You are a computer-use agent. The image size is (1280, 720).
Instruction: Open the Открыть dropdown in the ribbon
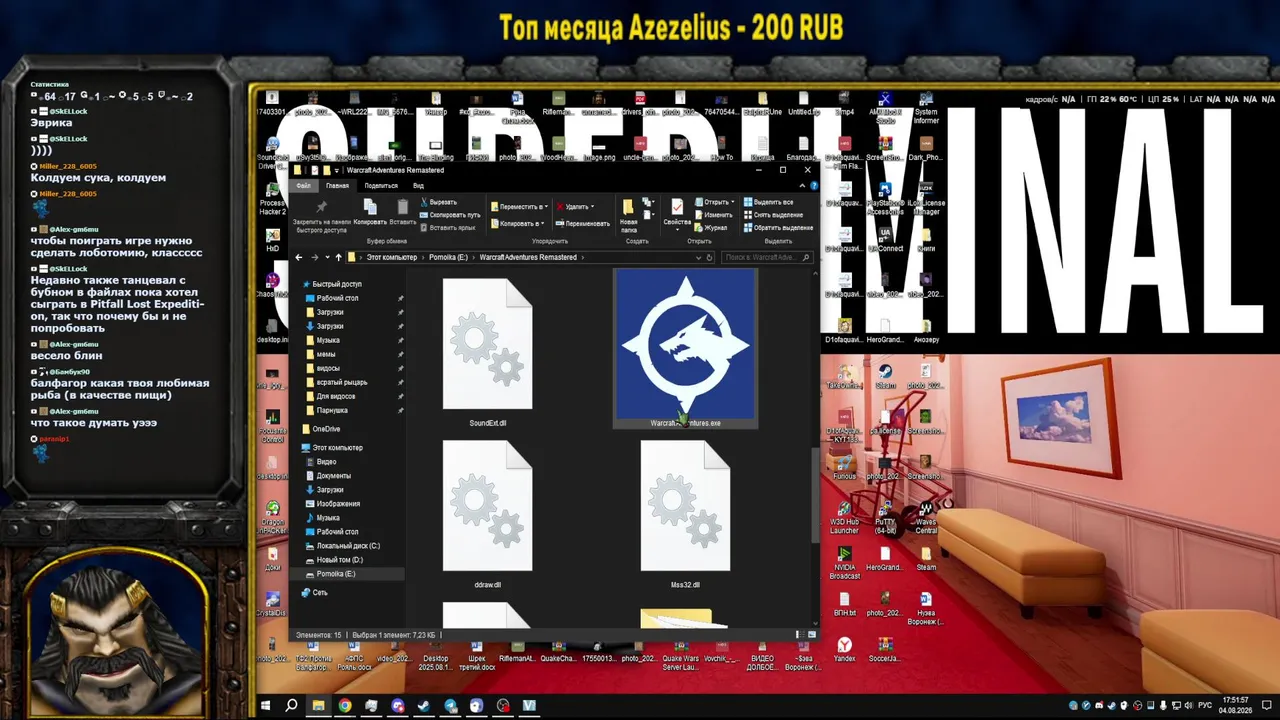[x=715, y=202]
